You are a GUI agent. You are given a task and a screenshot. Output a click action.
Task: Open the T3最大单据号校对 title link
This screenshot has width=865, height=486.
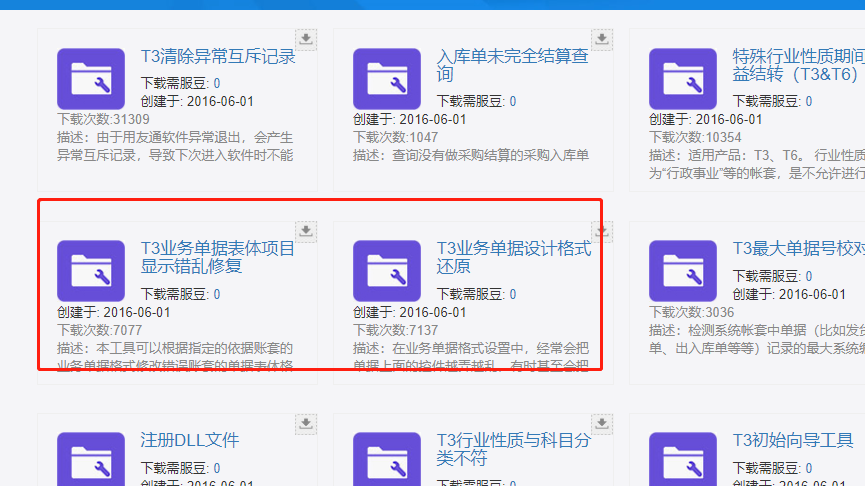point(798,248)
